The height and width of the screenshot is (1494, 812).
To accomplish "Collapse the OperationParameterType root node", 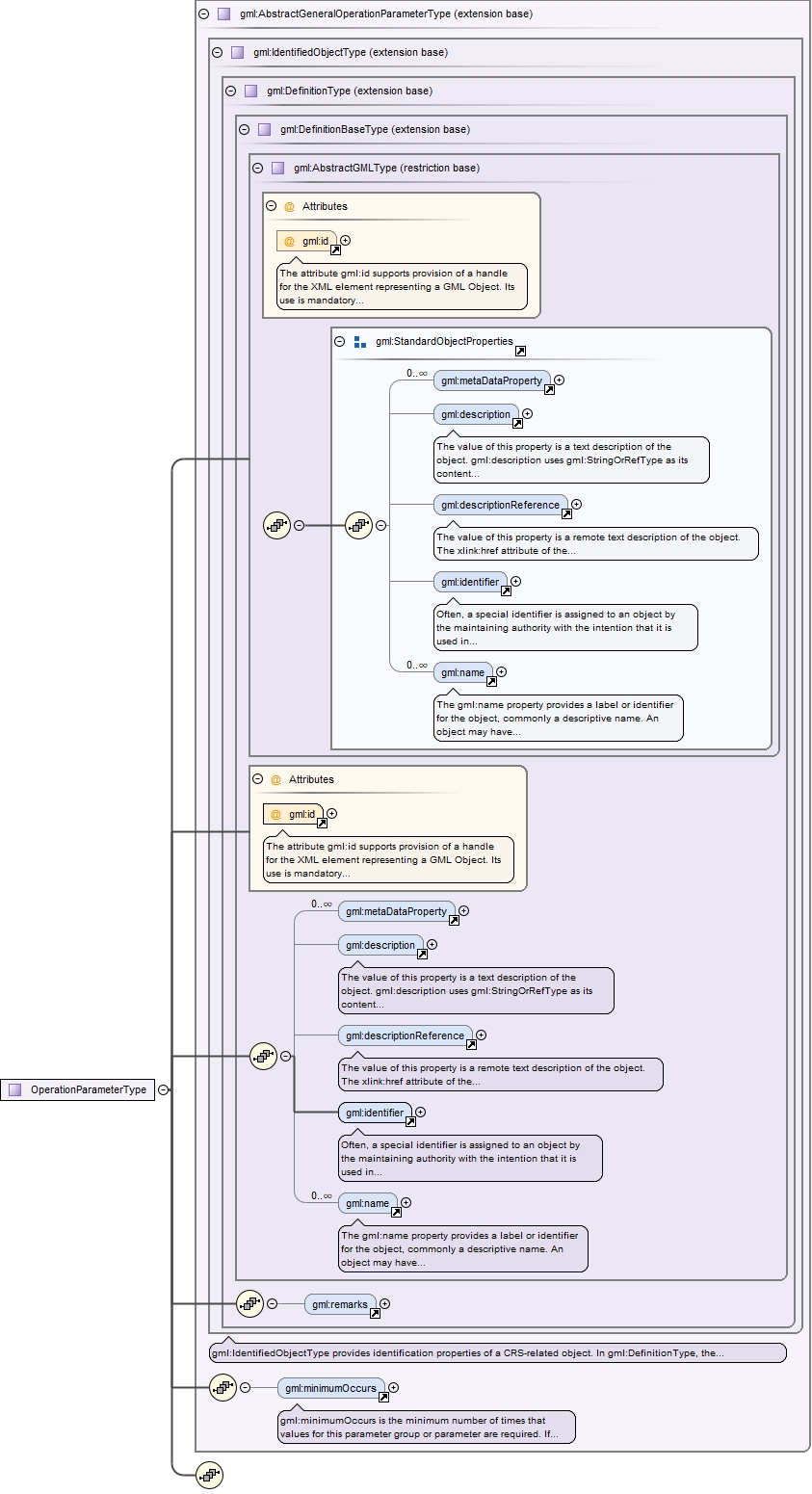I will 163,1089.
